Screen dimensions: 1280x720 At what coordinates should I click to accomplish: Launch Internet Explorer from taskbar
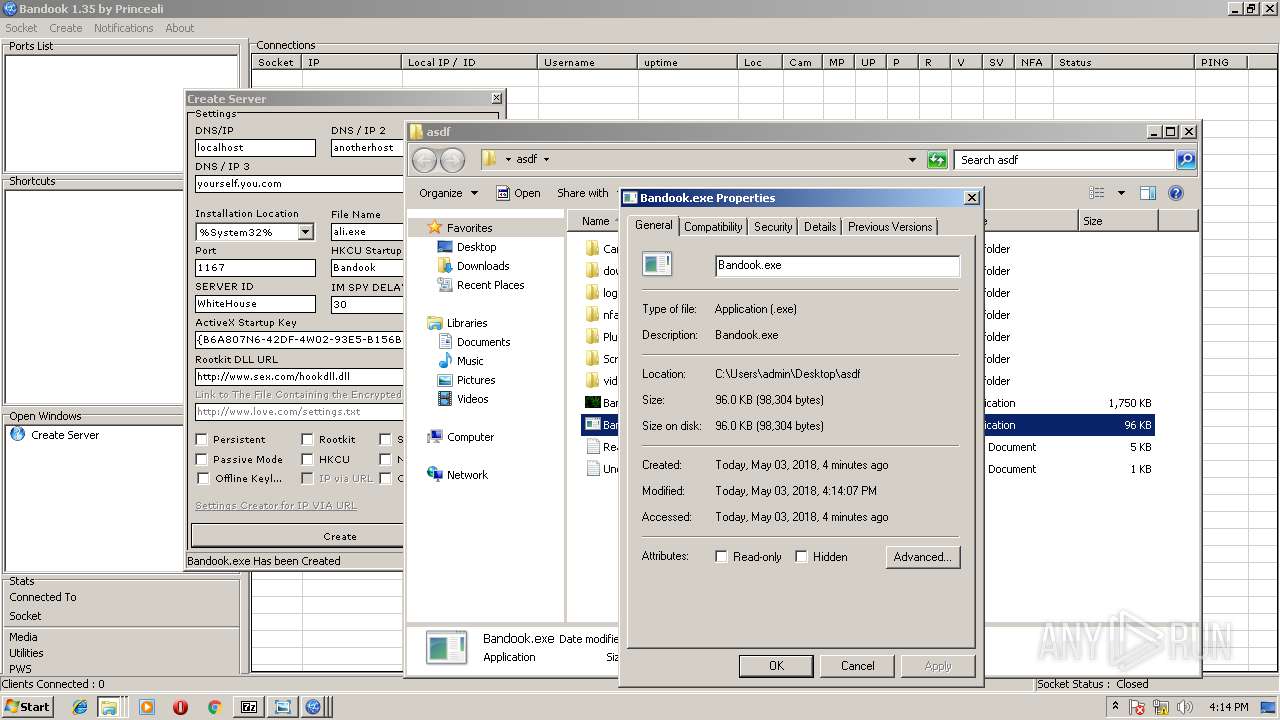[80, 707]
